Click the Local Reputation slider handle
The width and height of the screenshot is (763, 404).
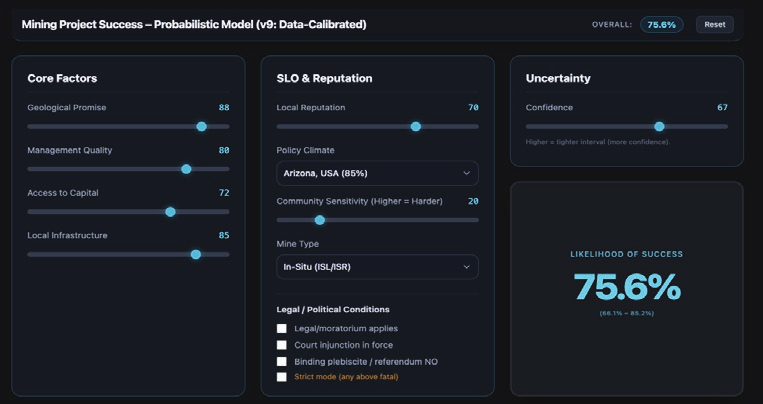(x=416, y=127)
